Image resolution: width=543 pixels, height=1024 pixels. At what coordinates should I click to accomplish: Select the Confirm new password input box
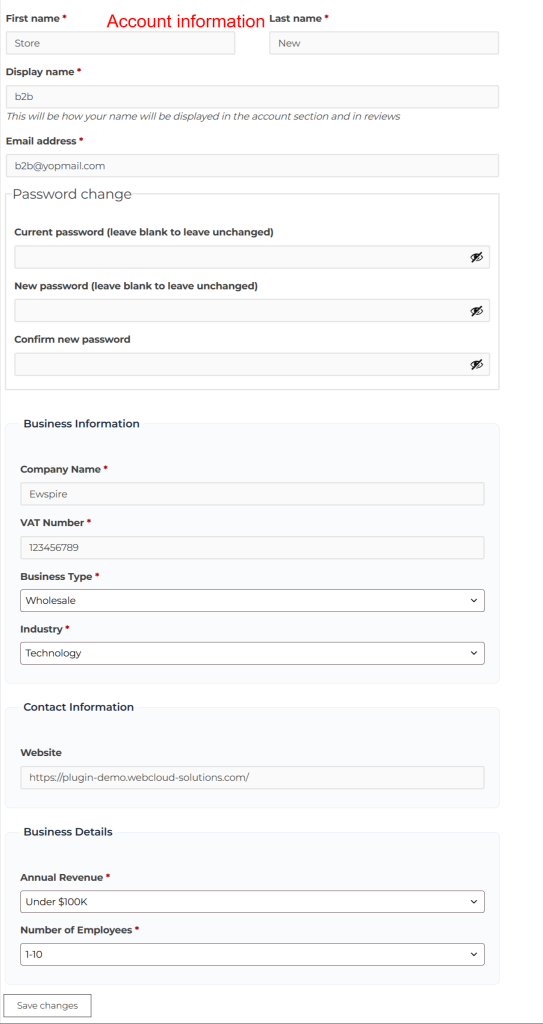pyautogui.click(x=252, y=364)
